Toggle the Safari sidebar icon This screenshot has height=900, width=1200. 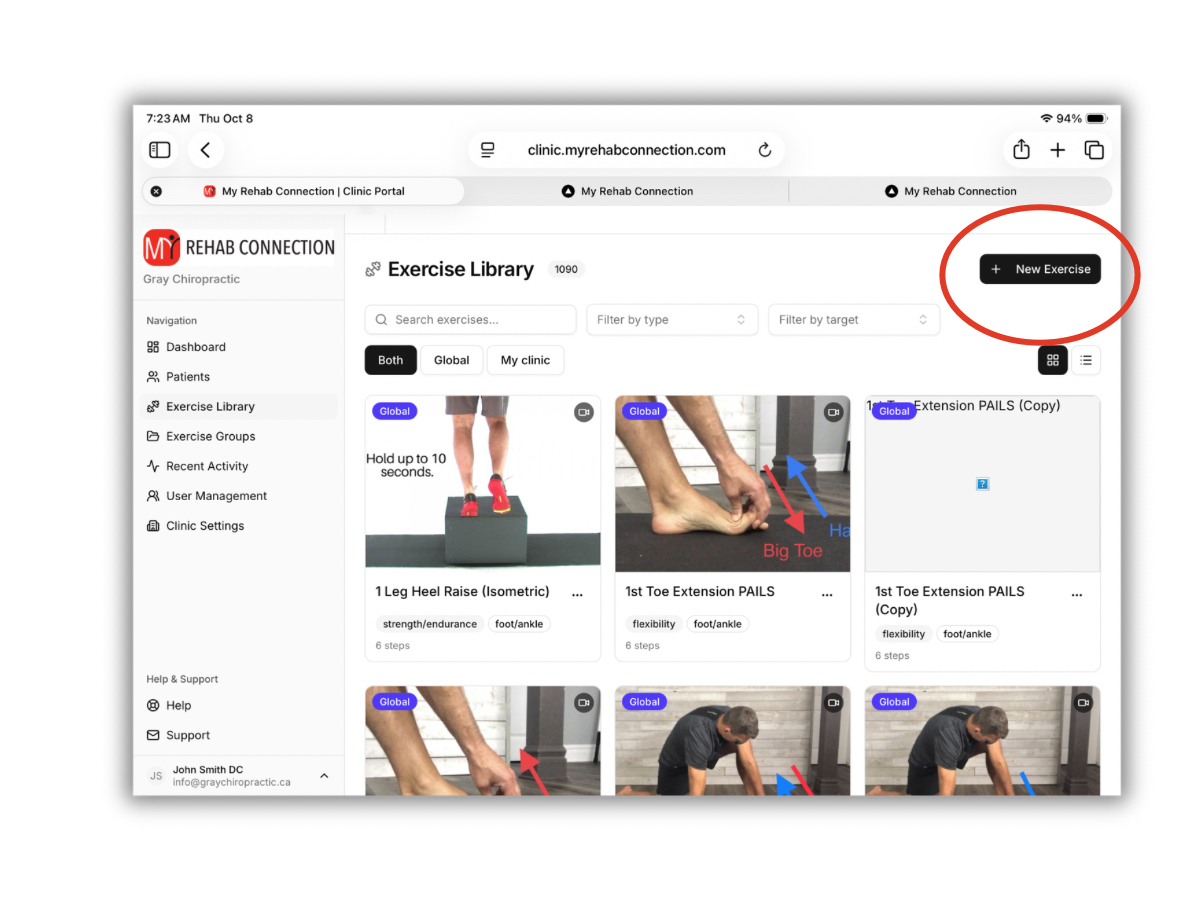[160, 150]
